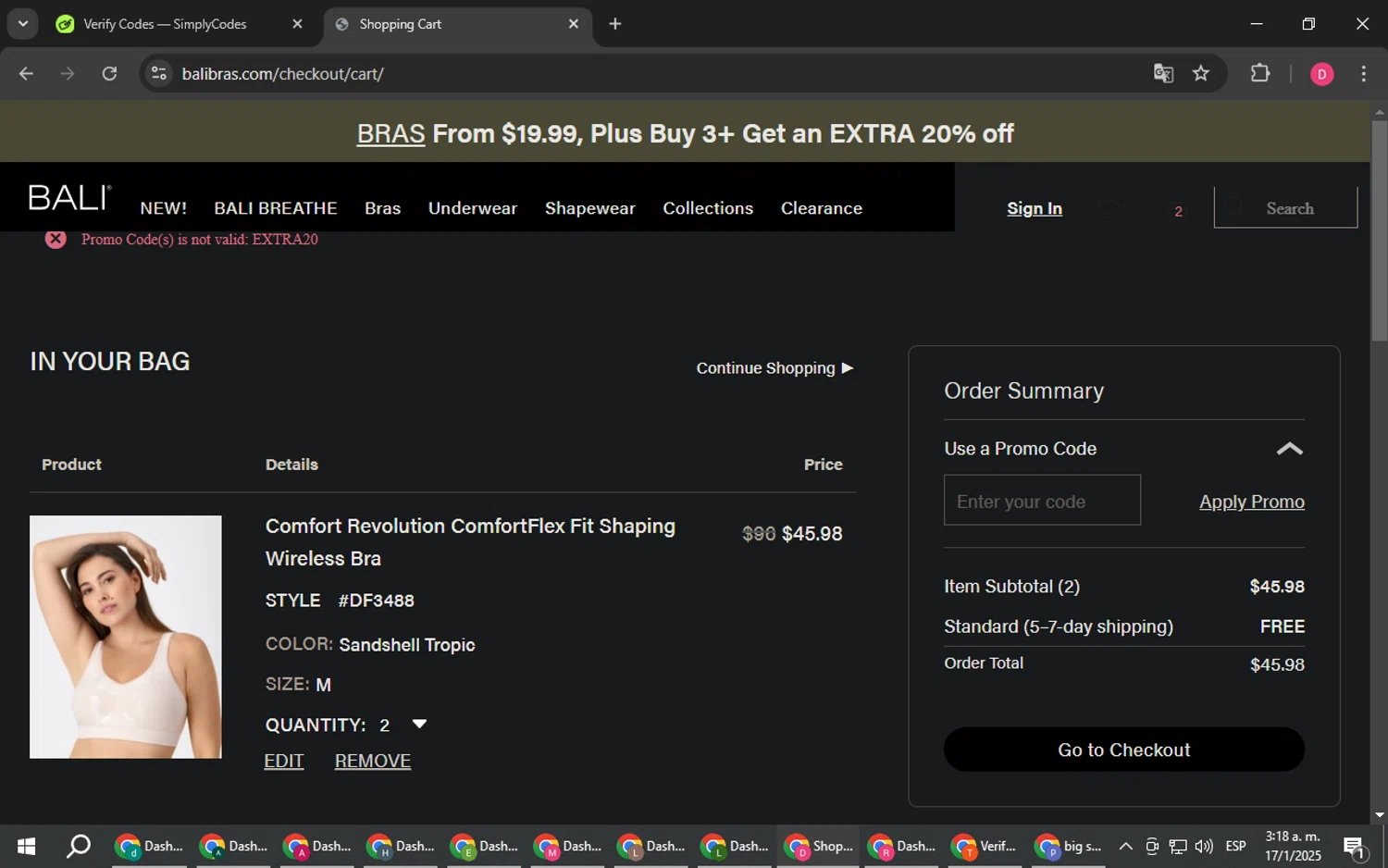Show hidden system tray icons
Viewport: 1388px width, 868px height.
(x=1125, y=846)
